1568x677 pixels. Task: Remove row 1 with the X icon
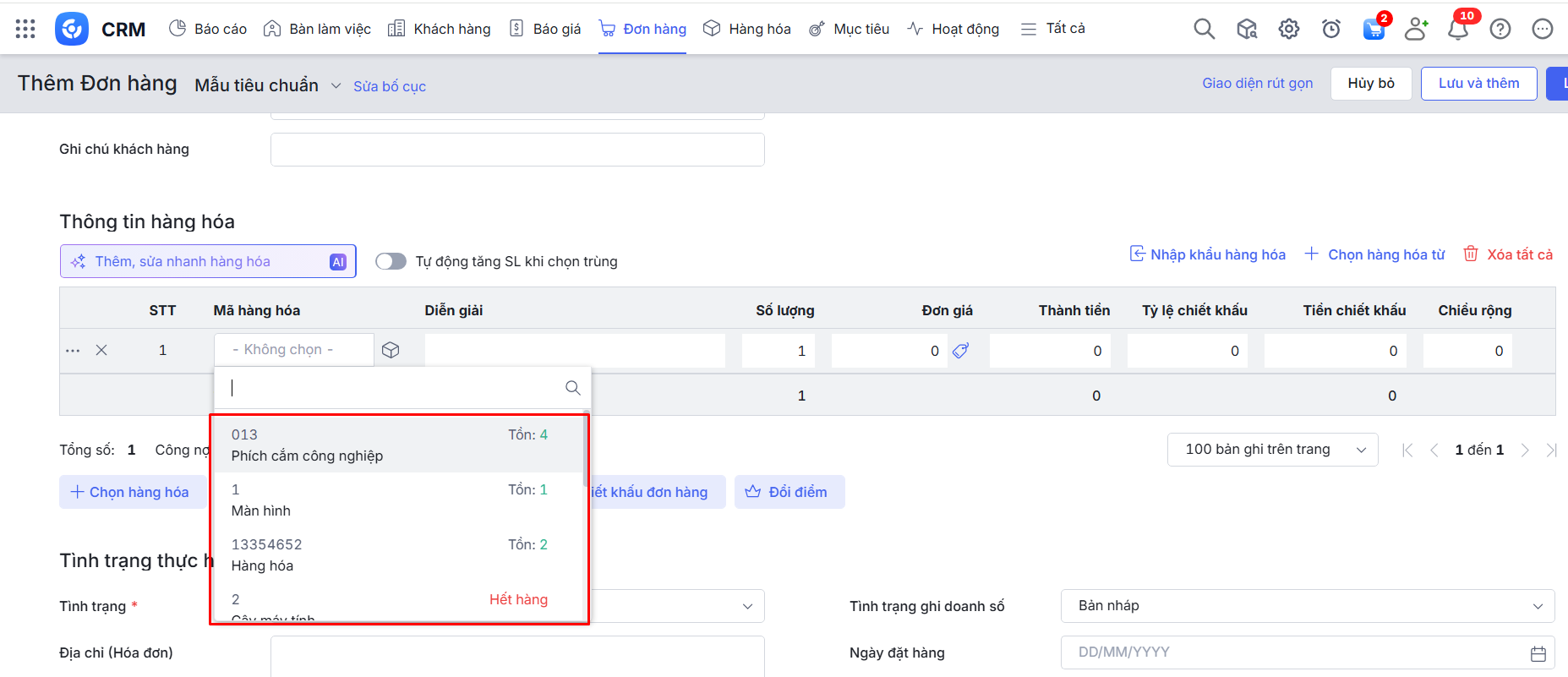pos(101,350)
